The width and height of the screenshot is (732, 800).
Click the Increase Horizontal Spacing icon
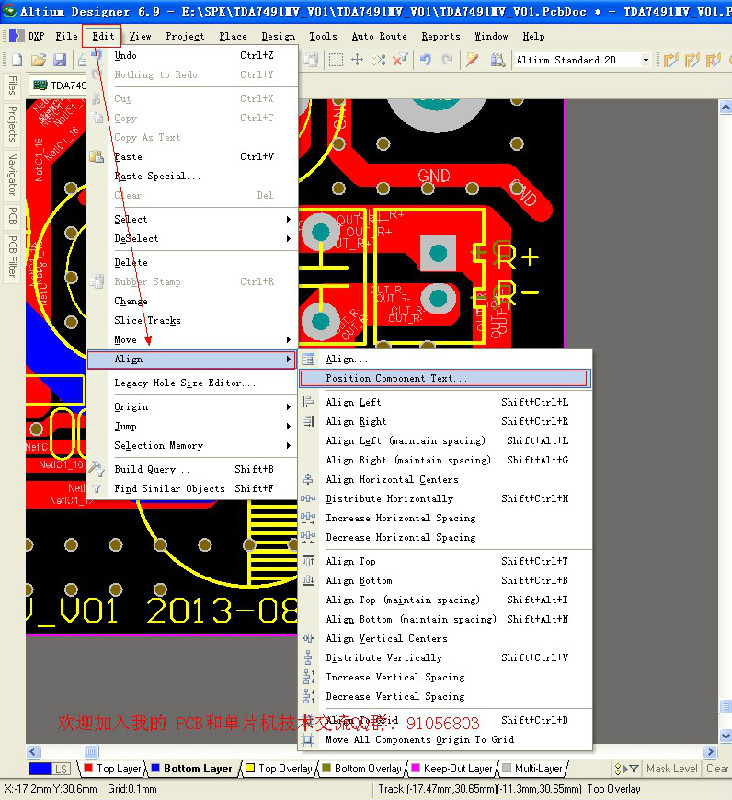click(308, 518)
